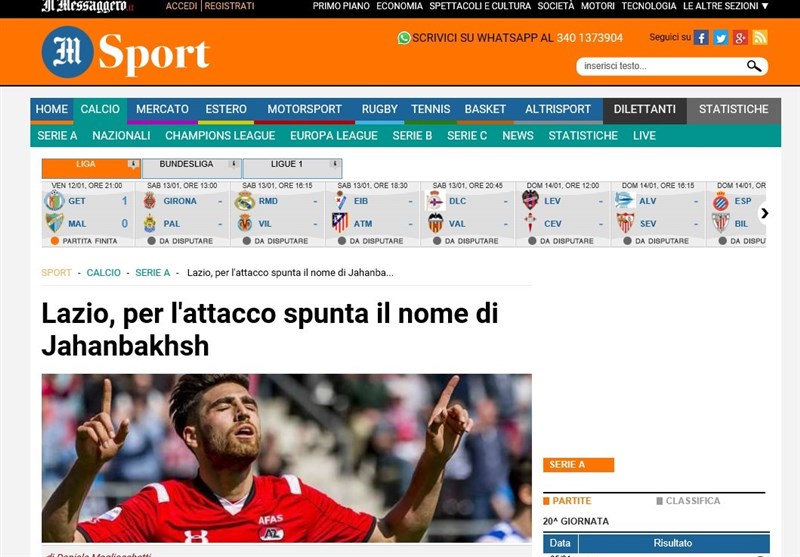Viewport: 800px width, 557px height.
Task: Open the Jahanbakhsh article photo
Action: (286, 458)
